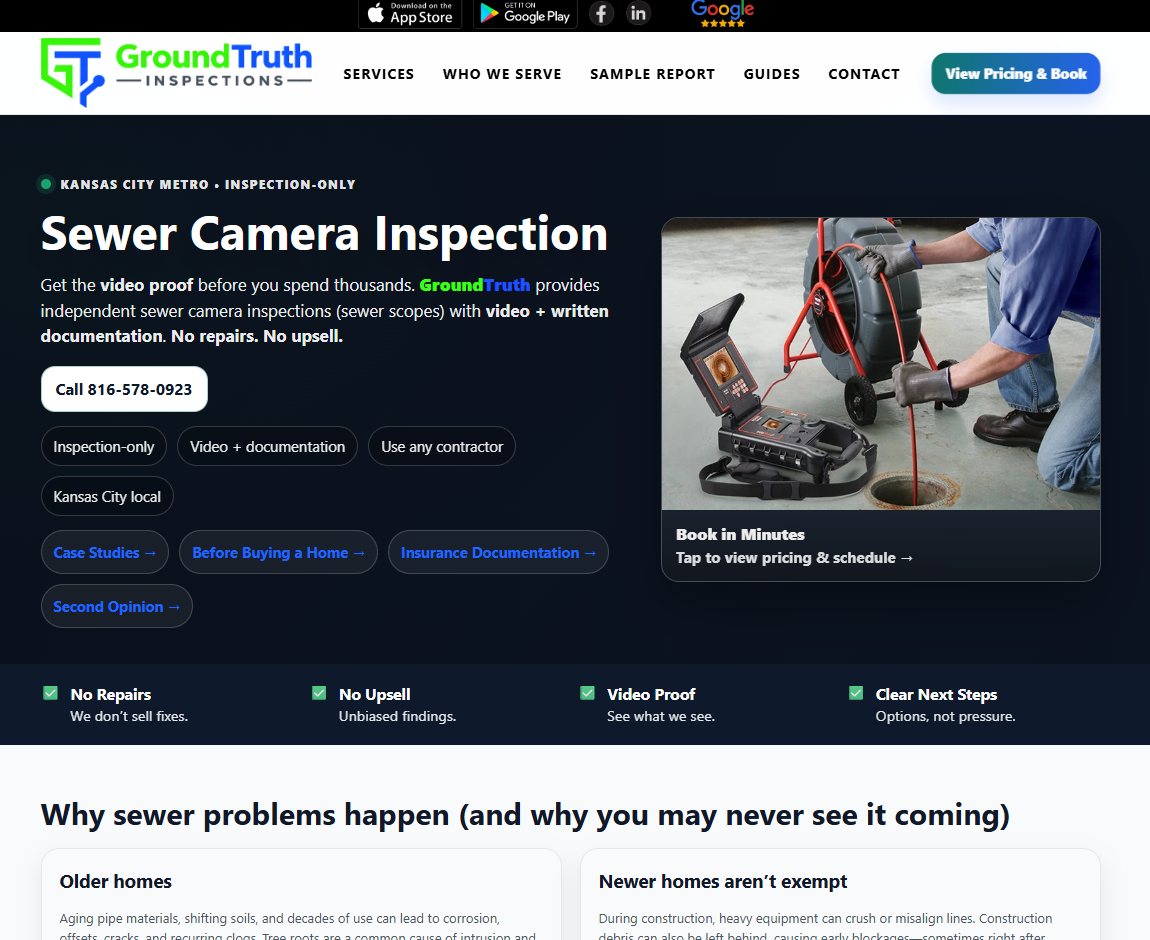Select the Inspection-only pill
The width and height of the screenshot is (1150, 940).
pyautogui.click(x=103, y=447)
